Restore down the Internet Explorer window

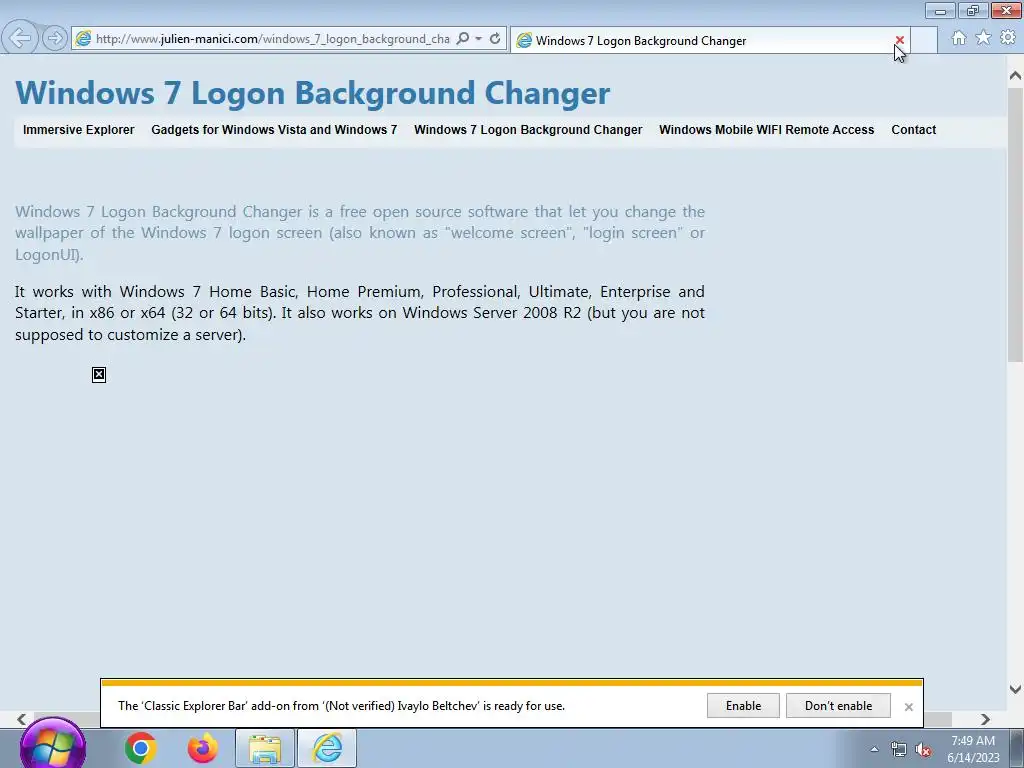coord(973,10)
